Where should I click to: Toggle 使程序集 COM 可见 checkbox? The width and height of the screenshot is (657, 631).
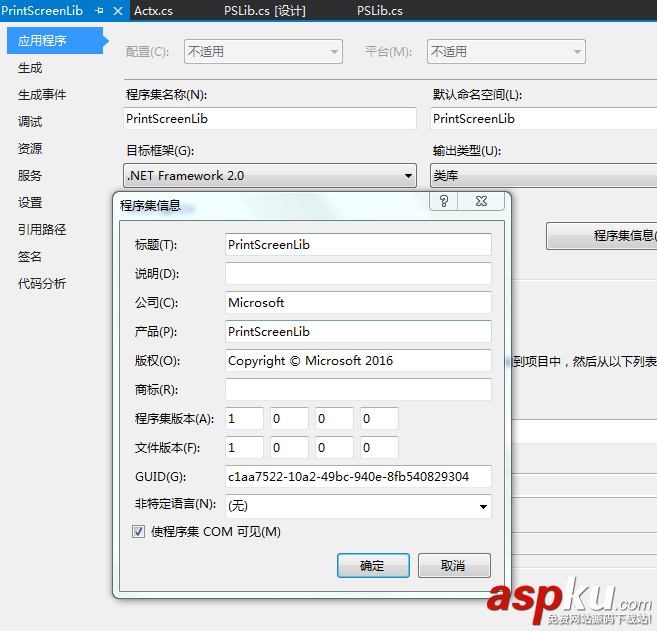[138, 532]
